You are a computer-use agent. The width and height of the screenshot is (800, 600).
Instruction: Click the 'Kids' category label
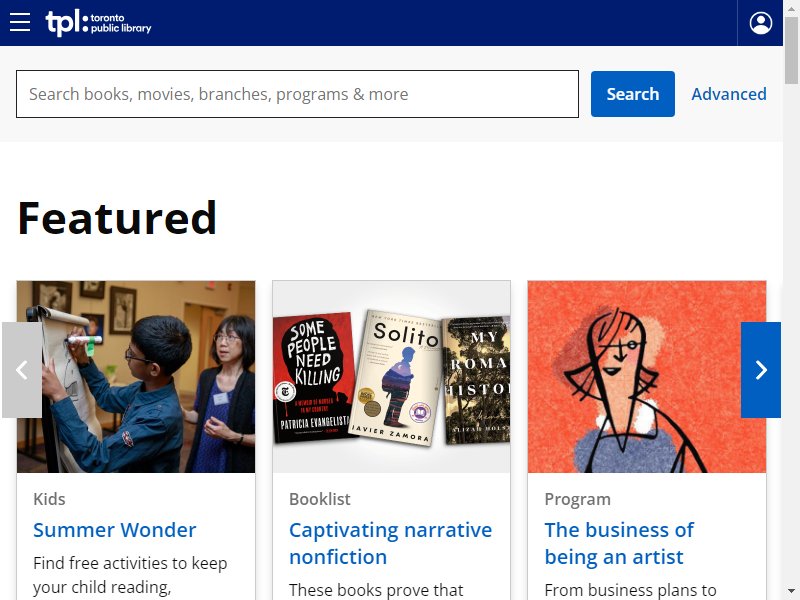coord(49,499)
